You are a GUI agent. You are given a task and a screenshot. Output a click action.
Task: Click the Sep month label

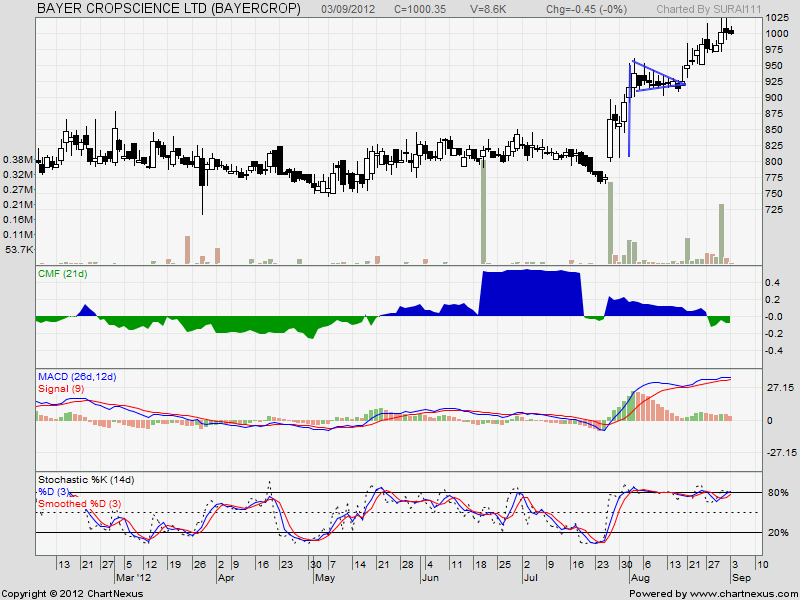point(741,578)
